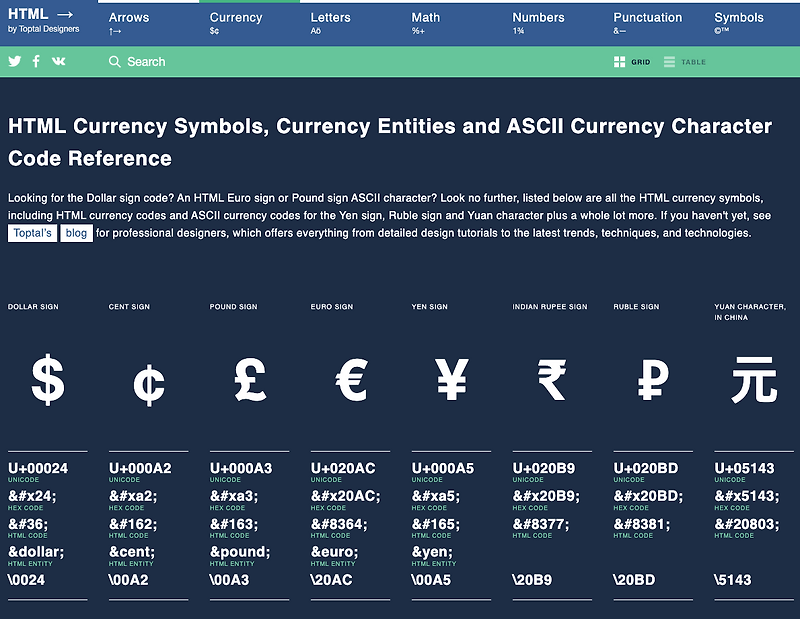
Task: Copy the U+000A3 unicode value
Action: click(x=241, y=468)
